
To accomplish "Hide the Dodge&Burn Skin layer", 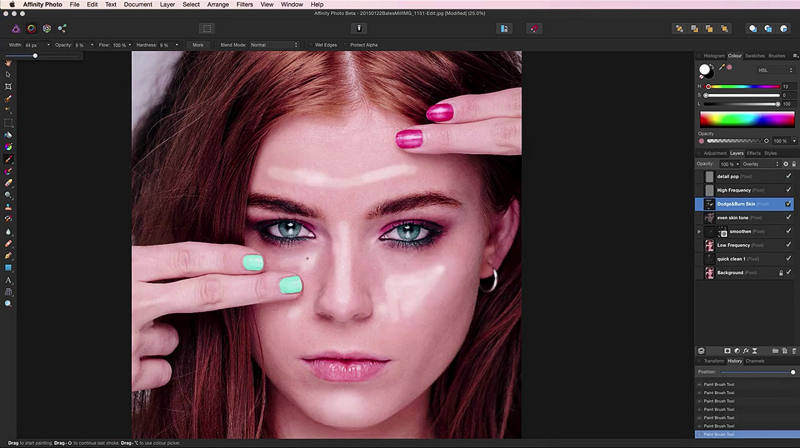I will 788,204.
